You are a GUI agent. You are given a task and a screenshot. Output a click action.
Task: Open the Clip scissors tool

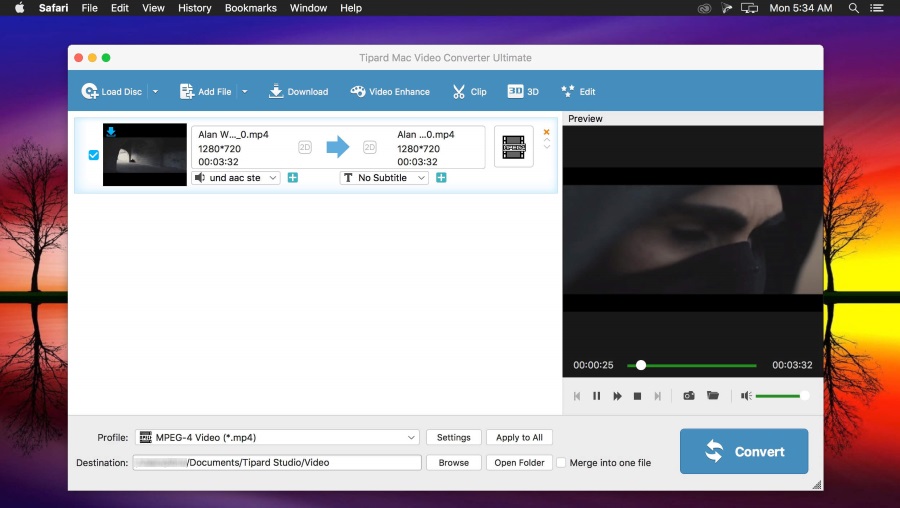coord(469,91)
